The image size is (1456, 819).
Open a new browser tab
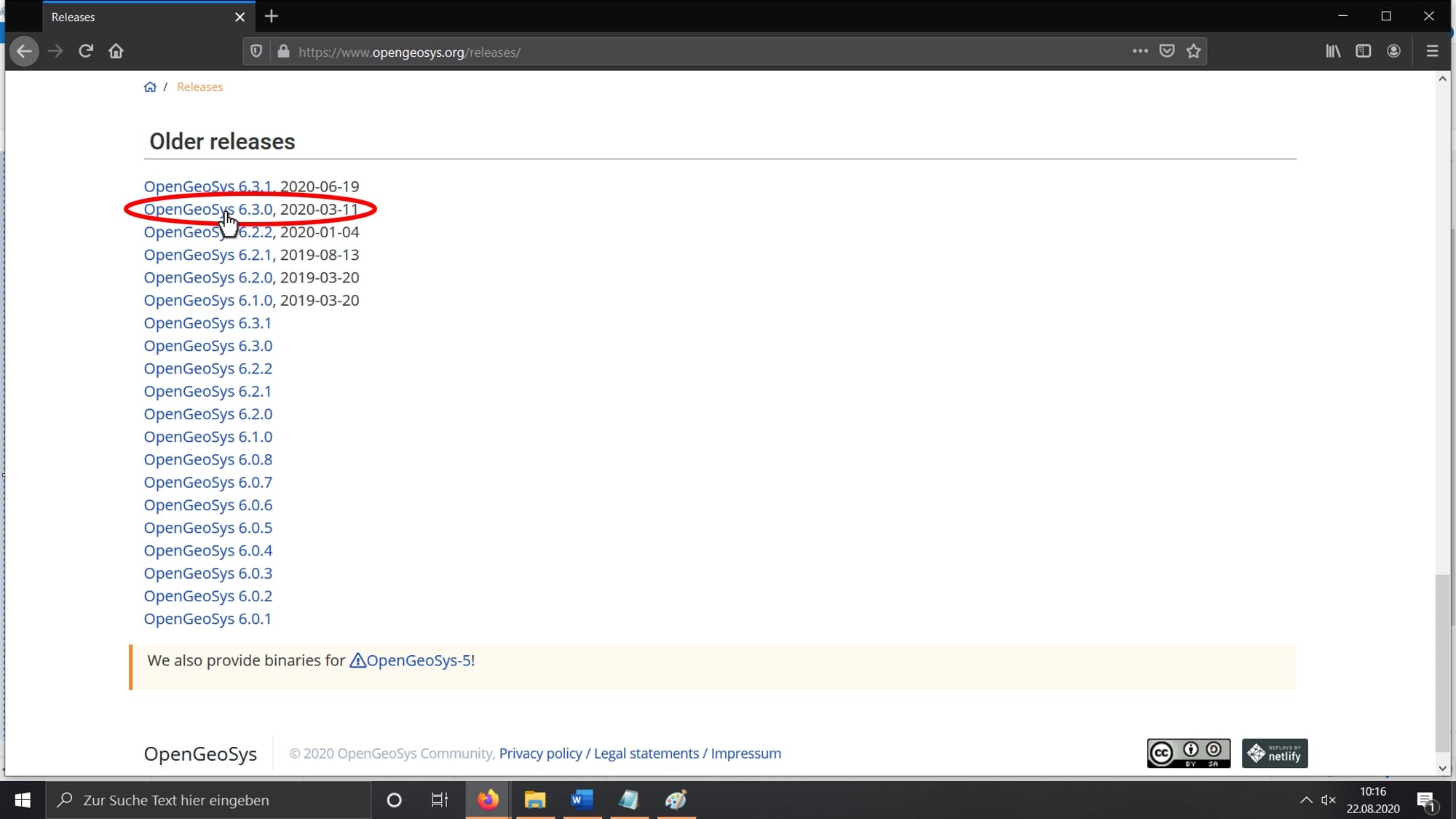coord(272,16)
